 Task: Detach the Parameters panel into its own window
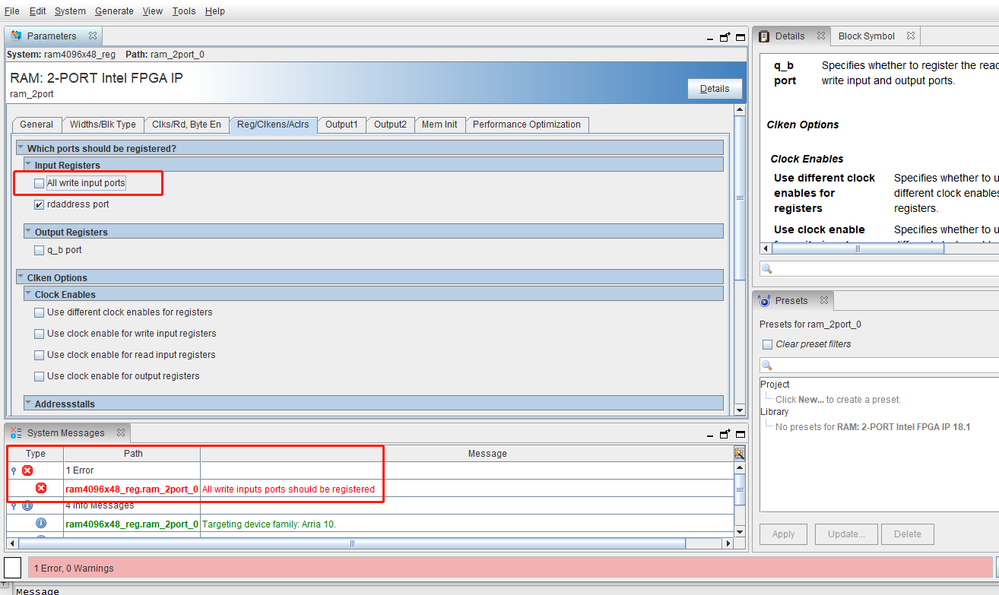[x=725, y=38]
